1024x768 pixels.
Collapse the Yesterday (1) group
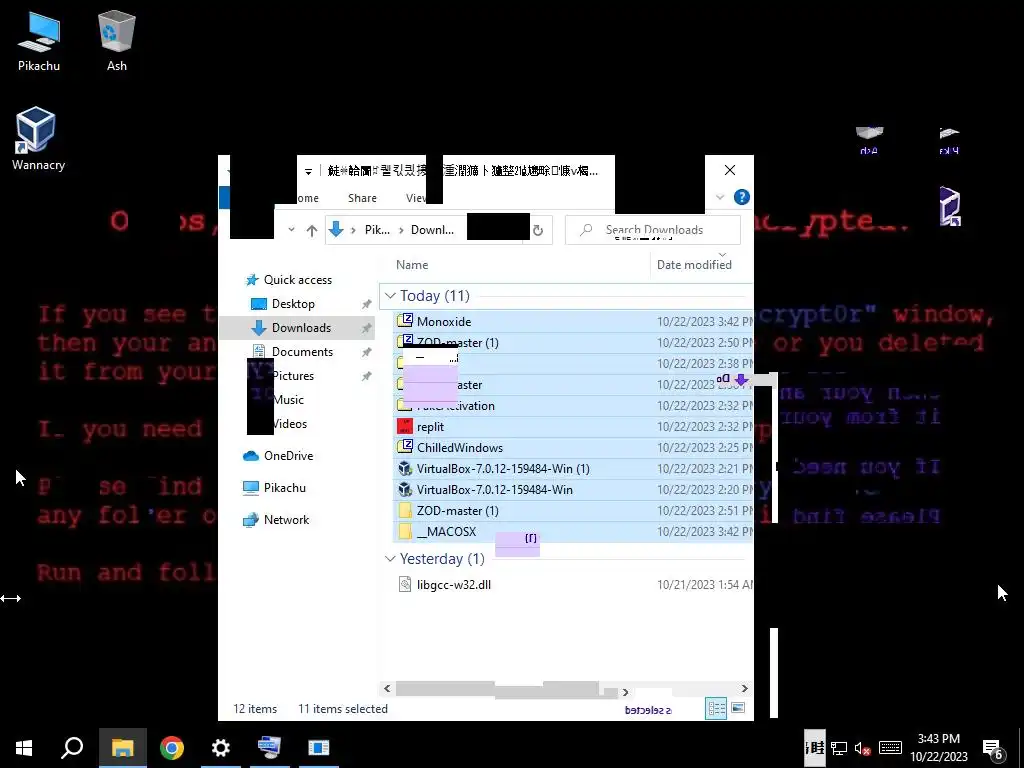[390, 559]
